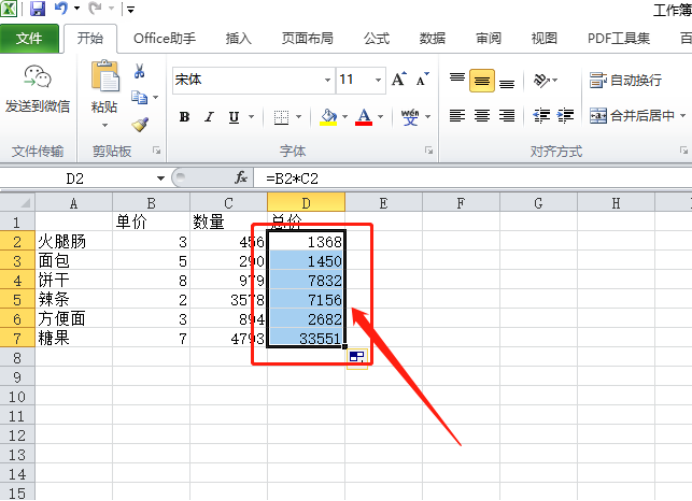Click the Undo arrow icon
The height and width of the screenshot is (501, 692).
click(60, 8)
